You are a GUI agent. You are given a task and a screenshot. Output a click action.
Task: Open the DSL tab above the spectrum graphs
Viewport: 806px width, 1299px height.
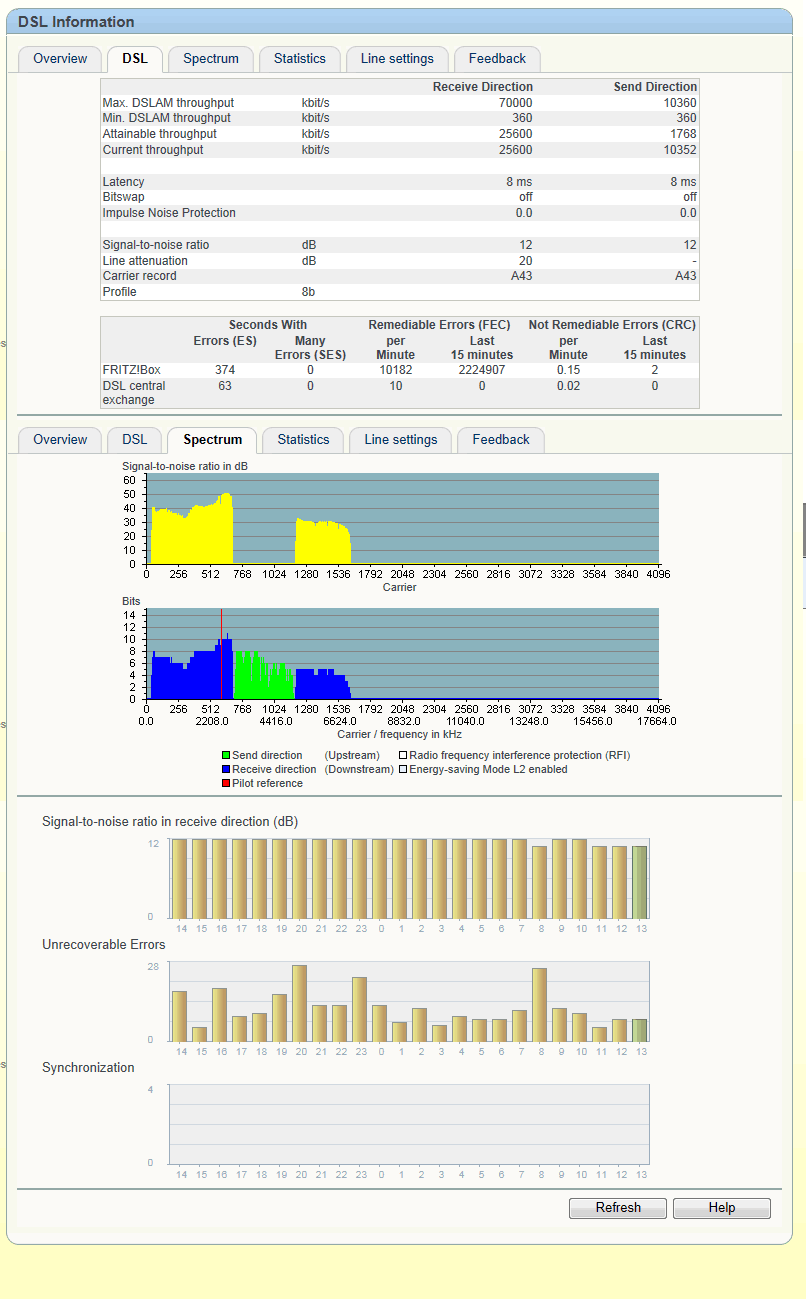click(134, 440)
